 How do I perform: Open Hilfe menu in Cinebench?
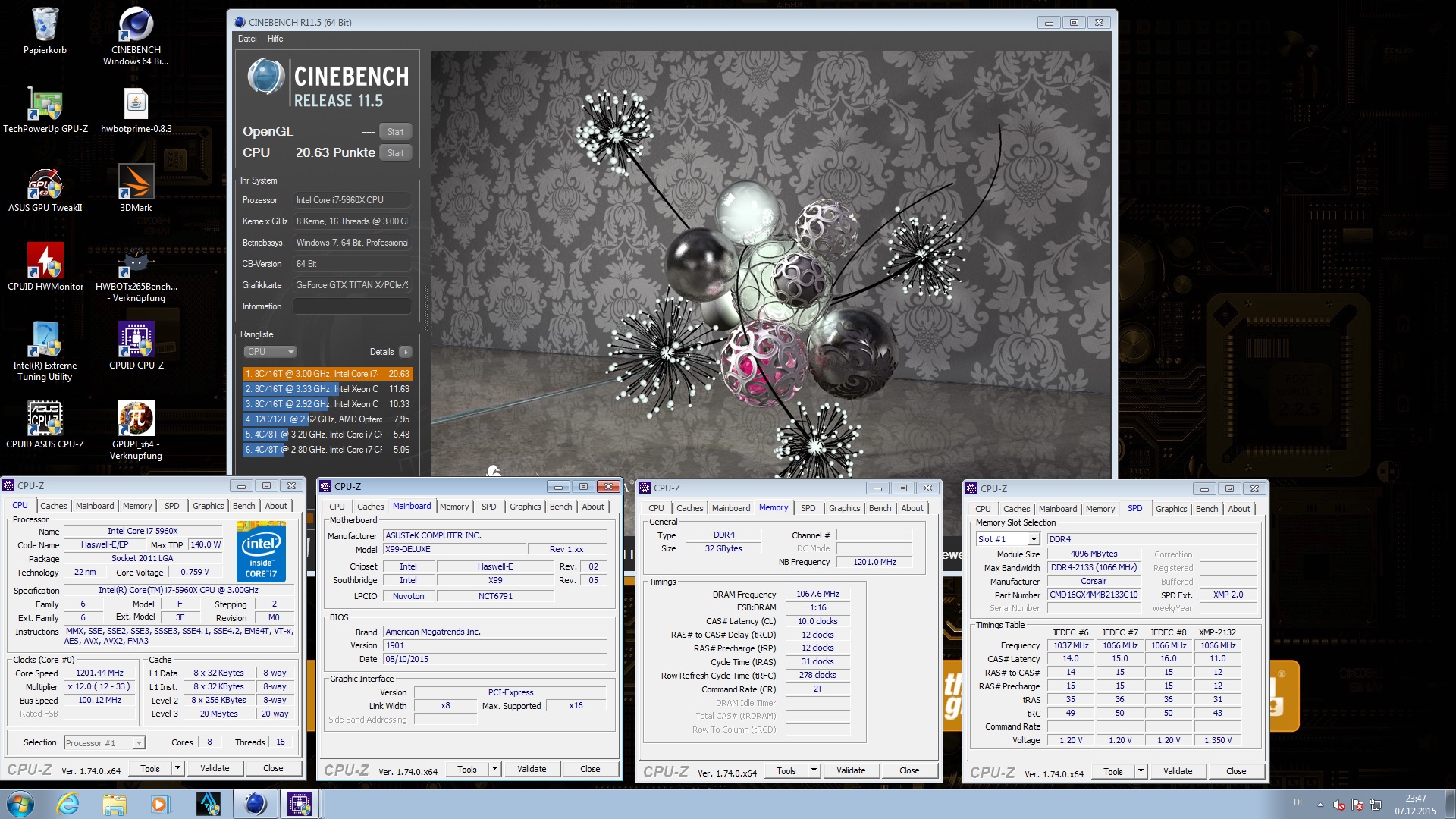(275, 39)
